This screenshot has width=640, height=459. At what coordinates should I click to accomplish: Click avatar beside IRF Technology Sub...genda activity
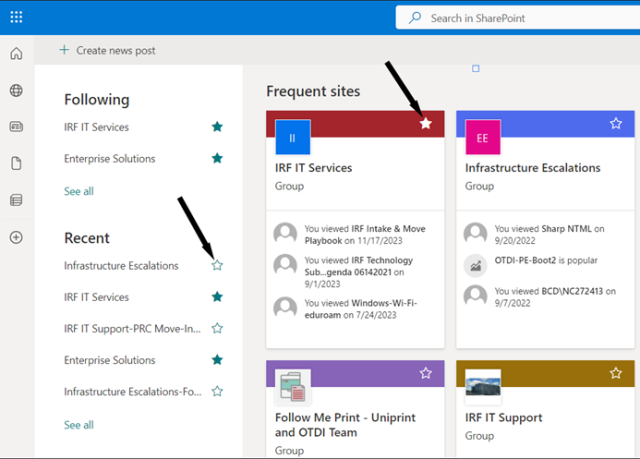(285, 265)
